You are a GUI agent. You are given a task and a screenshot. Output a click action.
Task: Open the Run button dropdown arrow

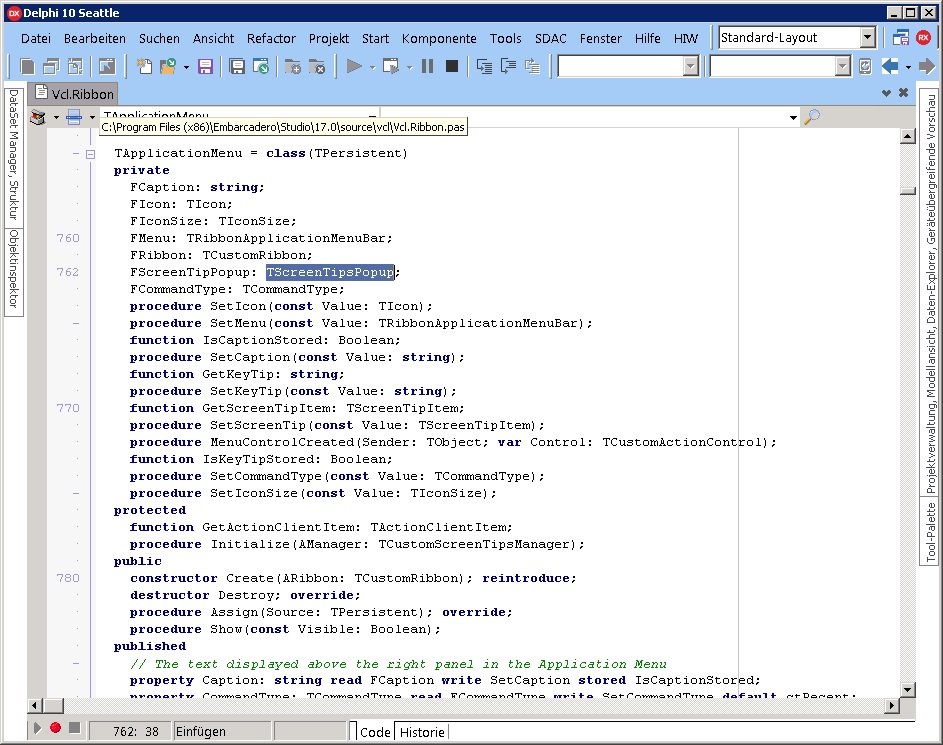point(372,67)
